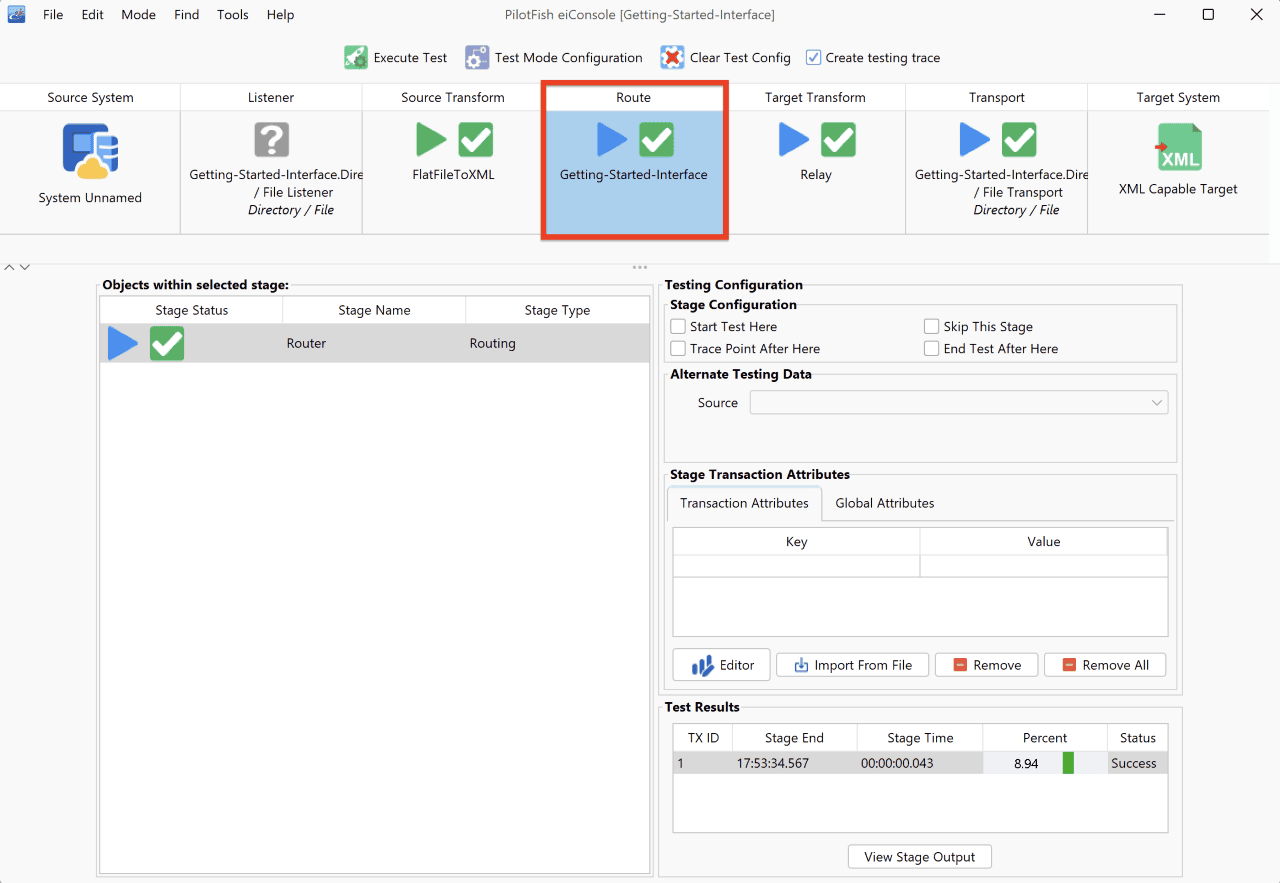The image size is (1280, 883).
Task: Click the Router row blue play arrow
Action: click(x=123, y=343)
